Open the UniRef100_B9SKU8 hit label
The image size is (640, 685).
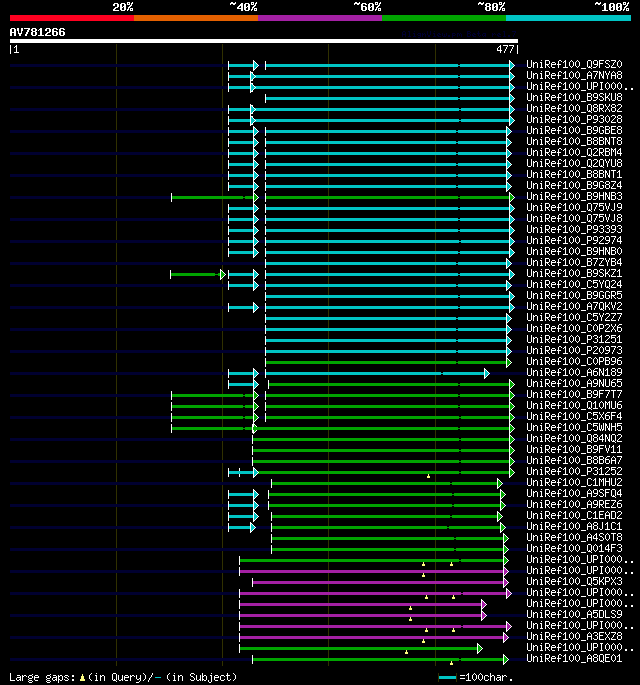tap(574, 97)
